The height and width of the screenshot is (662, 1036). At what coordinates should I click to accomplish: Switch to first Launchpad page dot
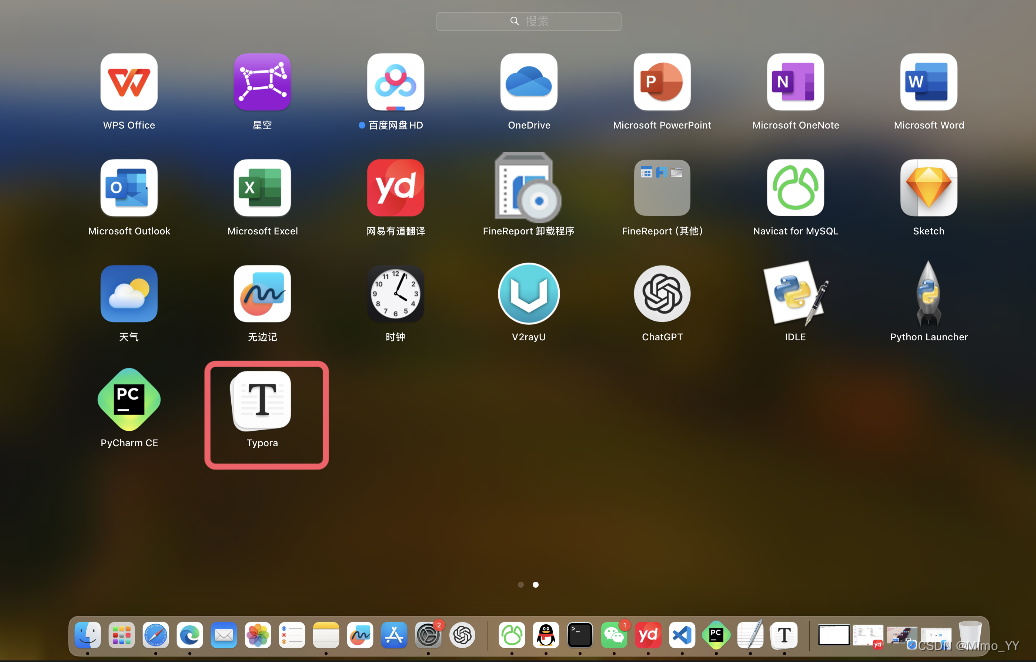(x=521, y=585)
